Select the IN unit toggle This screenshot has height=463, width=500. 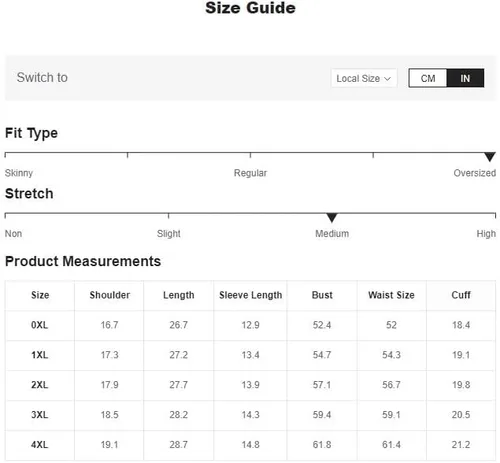click(465, 78)
